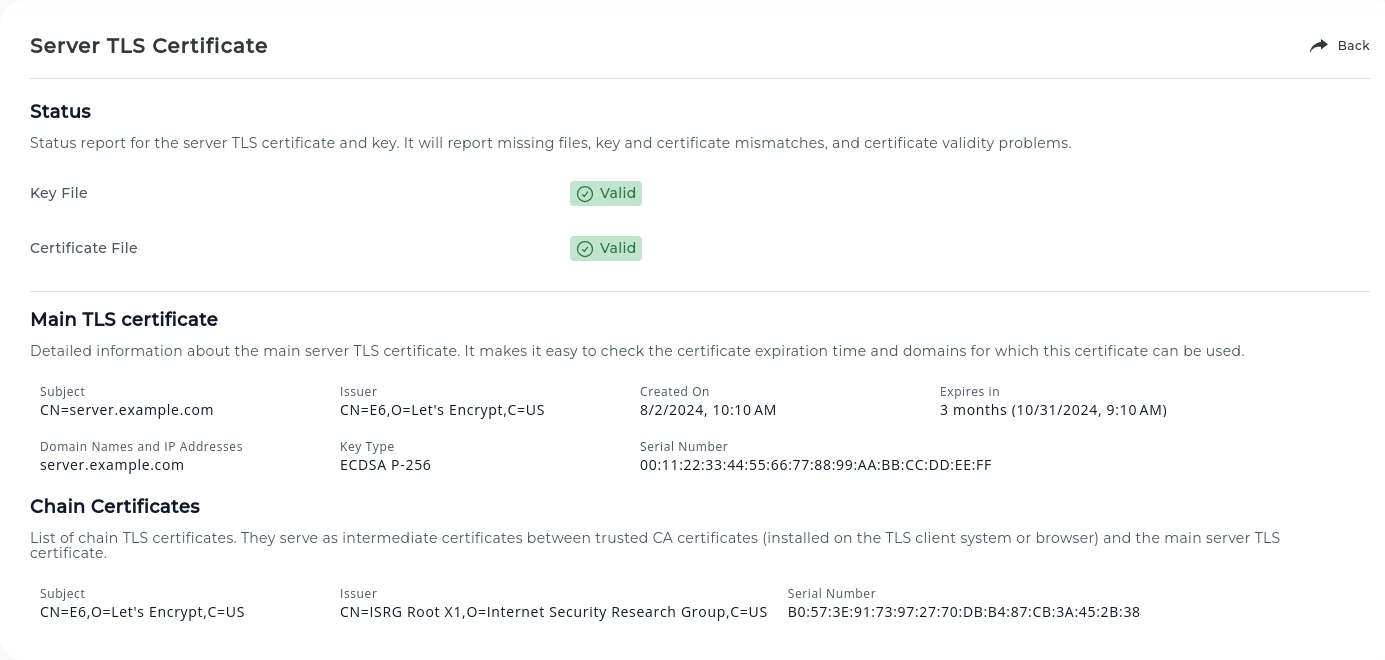
Task: Click the Back link in the header
Action: click(x=1353, y=45)
